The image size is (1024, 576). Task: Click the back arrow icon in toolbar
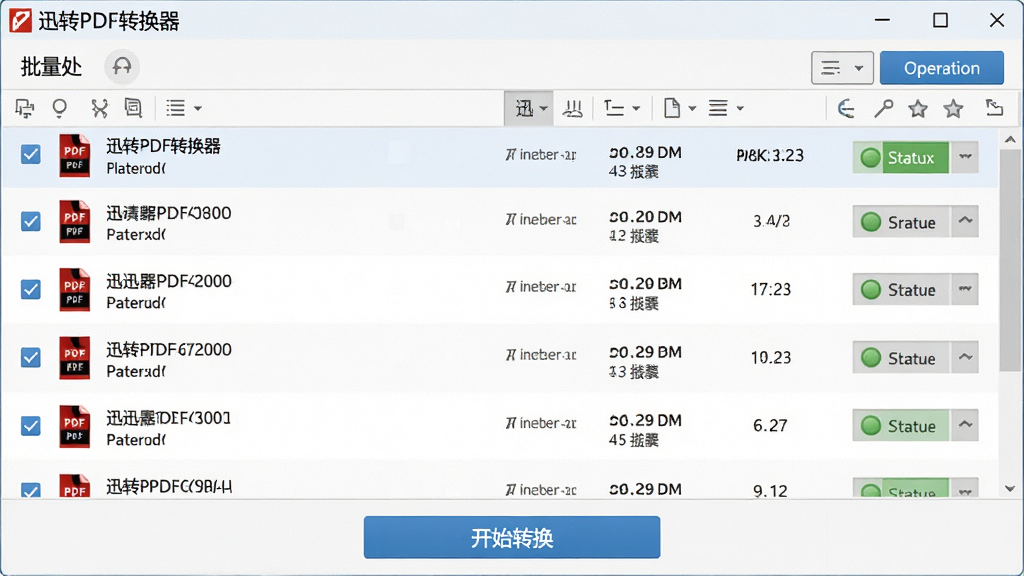point(846,108)
